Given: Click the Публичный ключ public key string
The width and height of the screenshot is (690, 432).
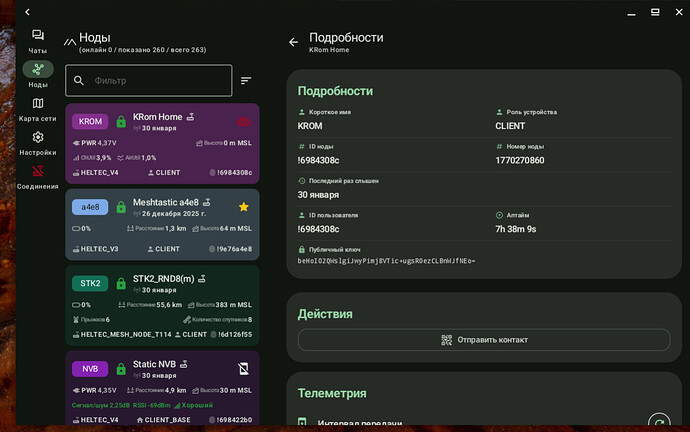Looking at the screenshot, I should (x=388, y=260).
